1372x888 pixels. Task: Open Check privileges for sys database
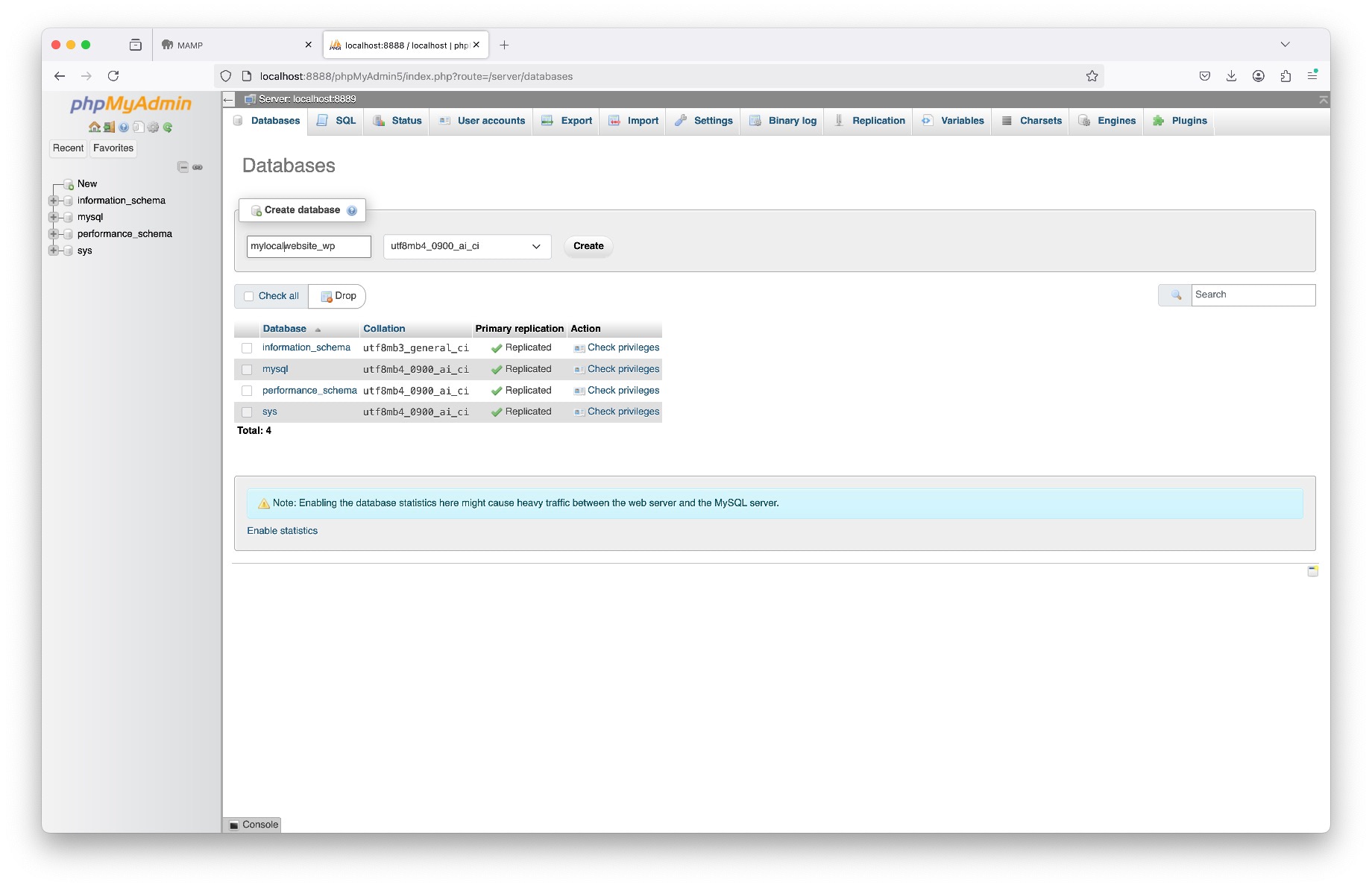coord(617,412)
